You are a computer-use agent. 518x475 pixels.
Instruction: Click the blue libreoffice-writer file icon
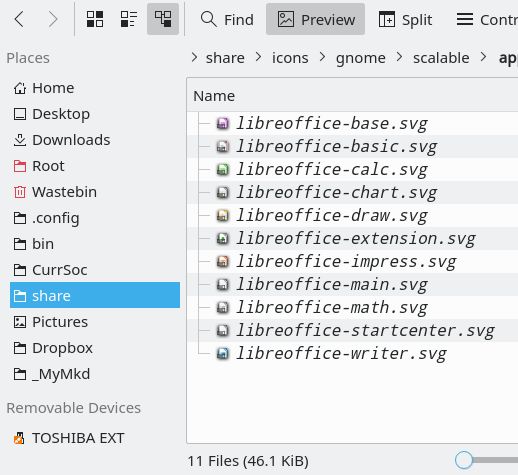click(223, 354)
